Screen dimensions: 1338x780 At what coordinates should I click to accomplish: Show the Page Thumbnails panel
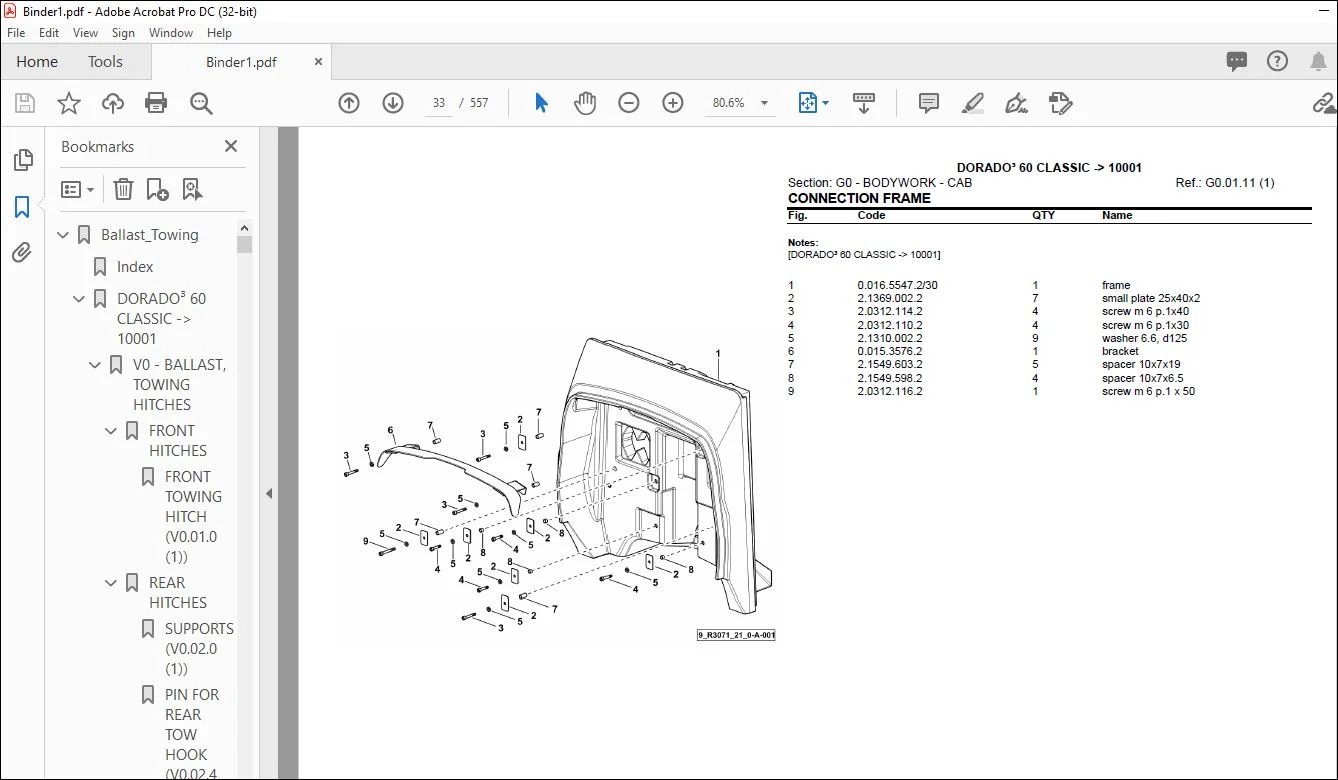click(22, 160)
